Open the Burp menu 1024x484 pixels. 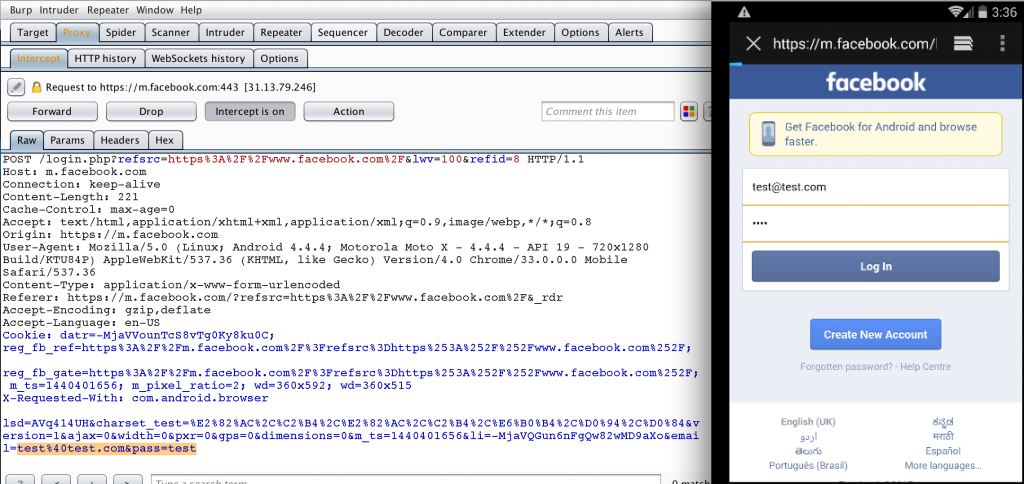point(21,10)
